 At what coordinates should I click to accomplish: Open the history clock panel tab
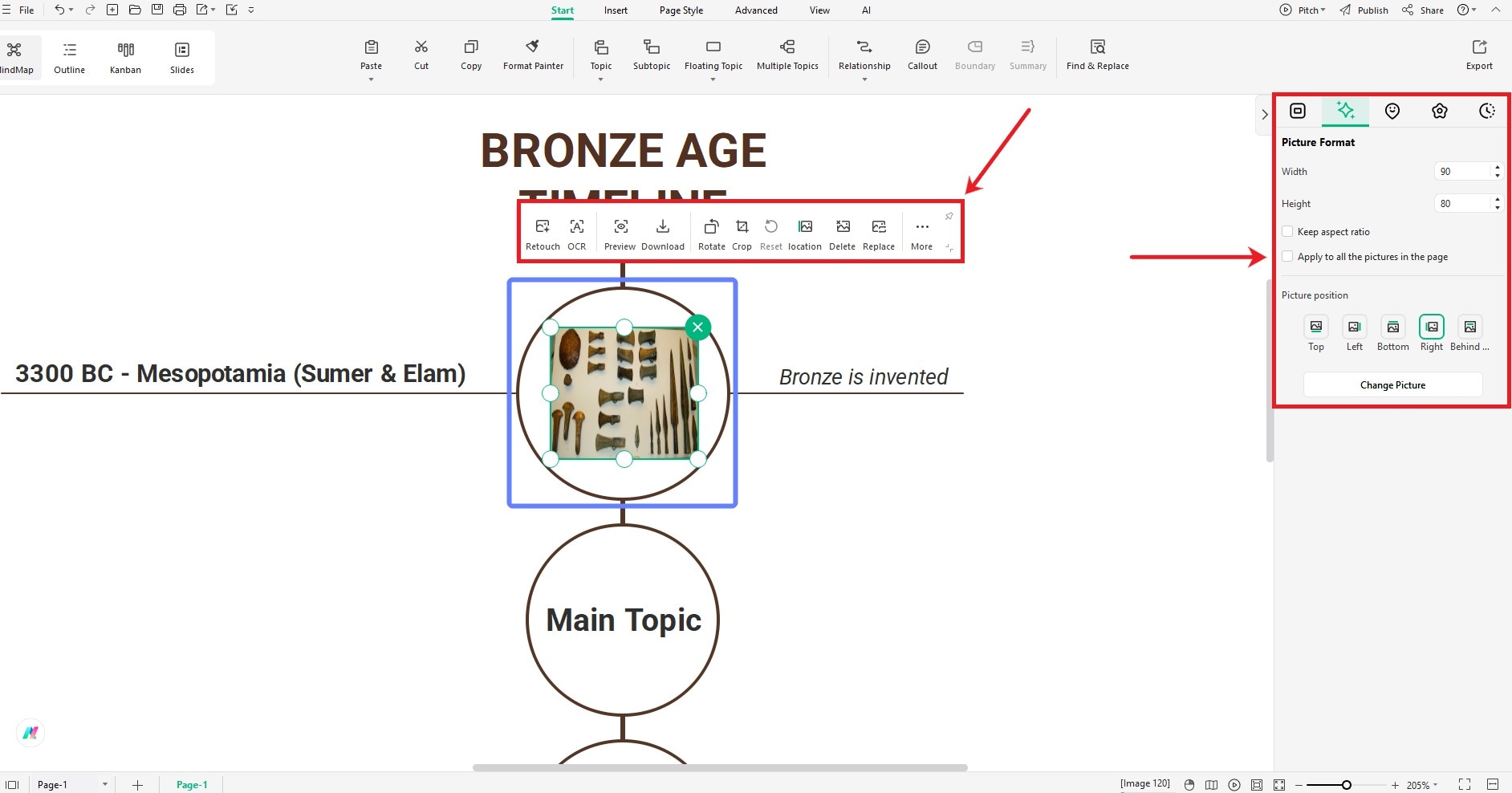(1487, 111)
